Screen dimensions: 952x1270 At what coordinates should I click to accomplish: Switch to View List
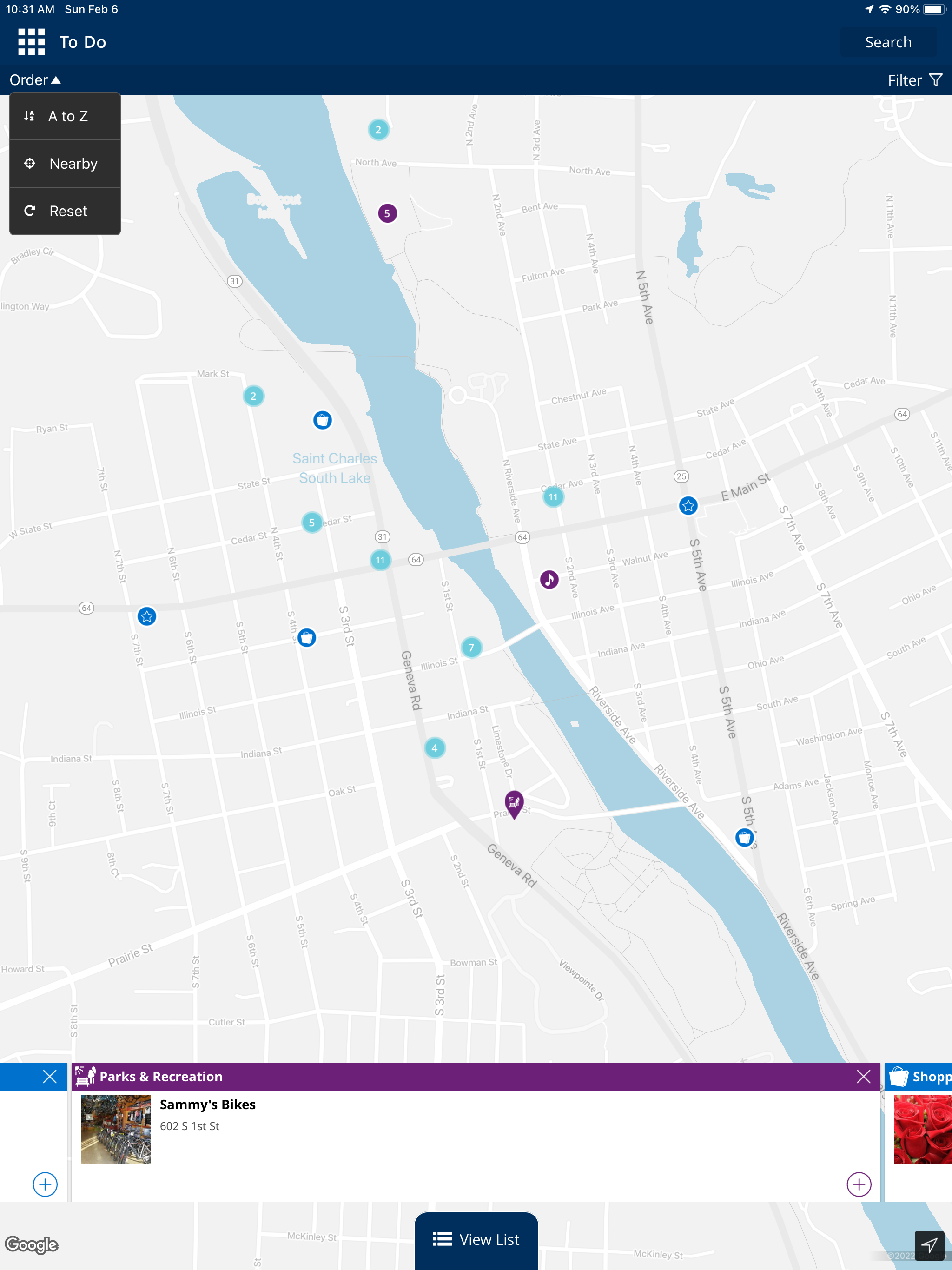coord(476,1240)
